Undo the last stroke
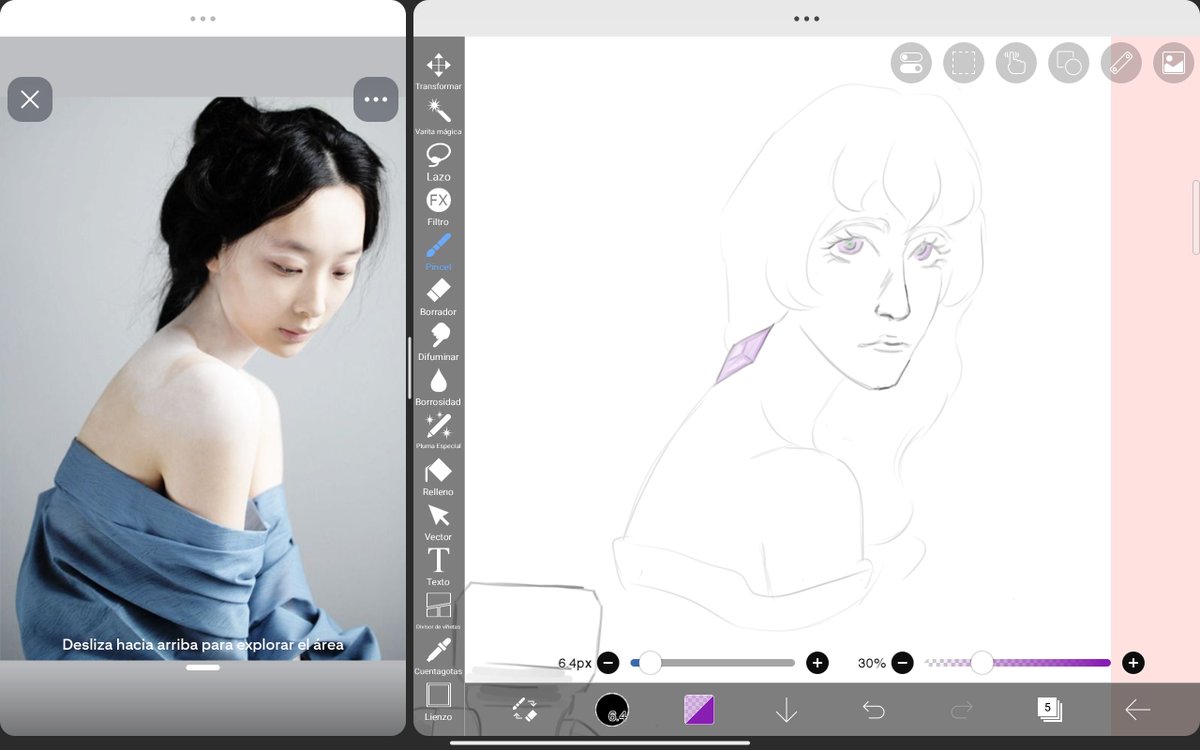1200x750 pixels. [873, 710]
